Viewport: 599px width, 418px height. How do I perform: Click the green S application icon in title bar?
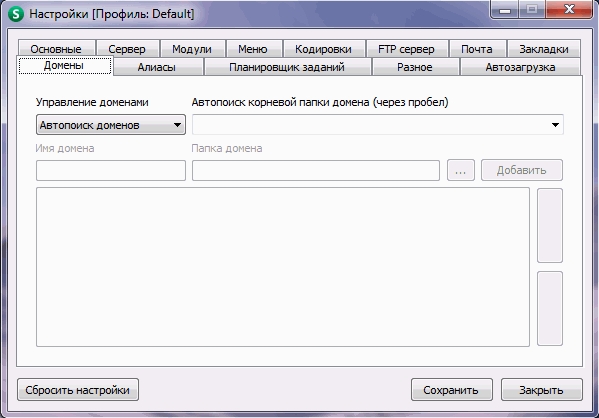16,14
